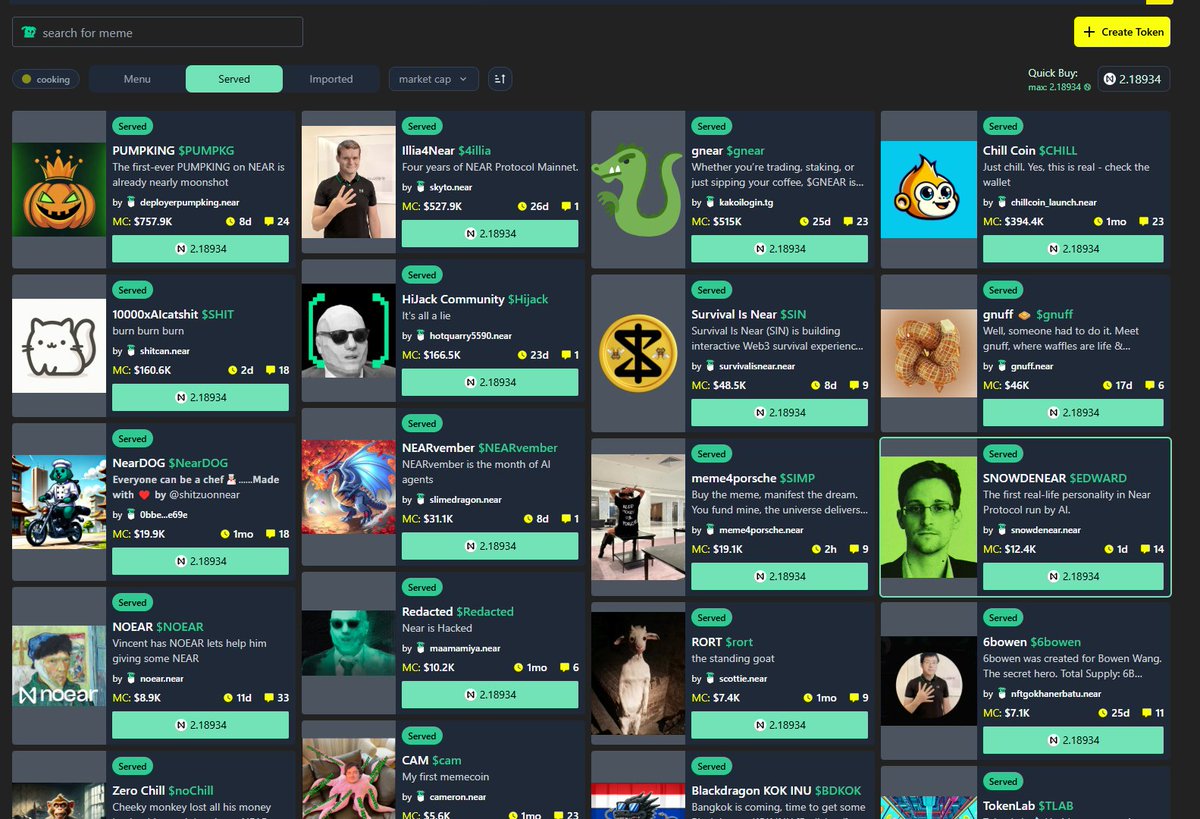Screen dimensions: 1200x819
Task: Buy Illia4Near with the 2.18934 button
Action: pyautogui.click(x=490, y=234)
